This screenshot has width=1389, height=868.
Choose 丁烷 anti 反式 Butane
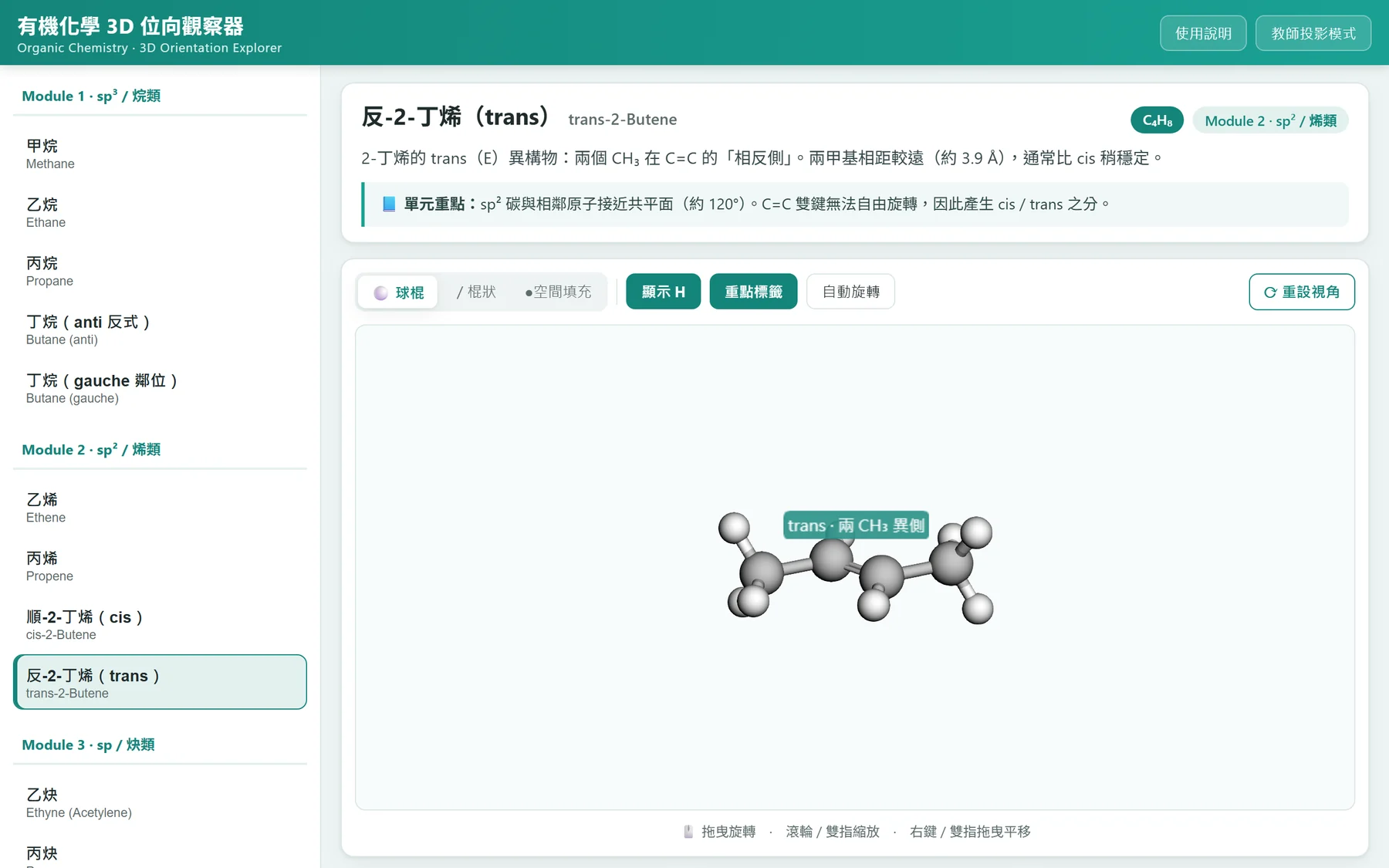[160, 329]
